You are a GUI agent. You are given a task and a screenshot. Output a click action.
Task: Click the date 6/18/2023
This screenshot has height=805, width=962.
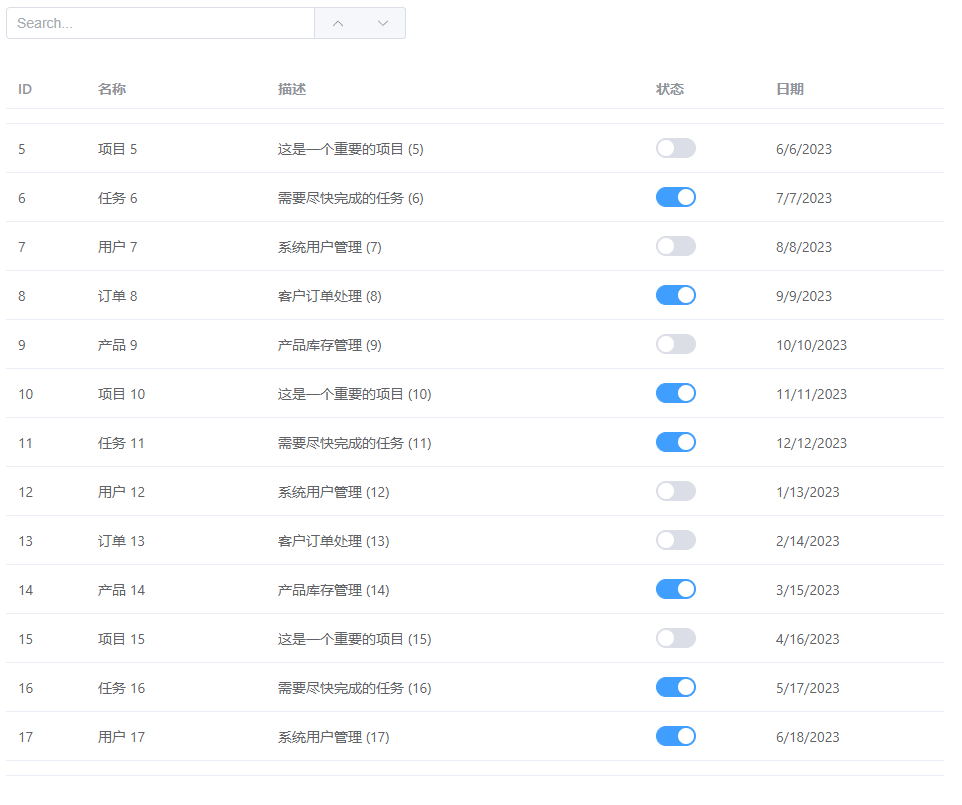[x=807, y=737]
